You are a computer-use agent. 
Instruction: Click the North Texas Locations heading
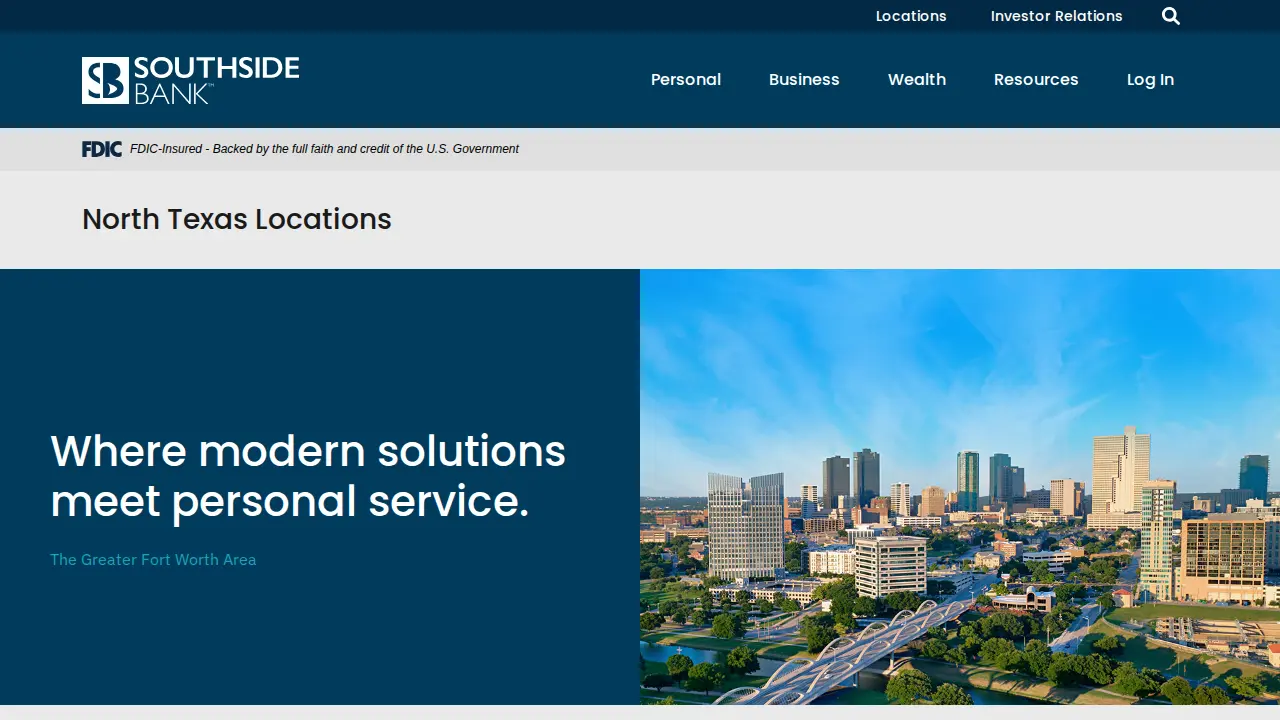(237, 219)
